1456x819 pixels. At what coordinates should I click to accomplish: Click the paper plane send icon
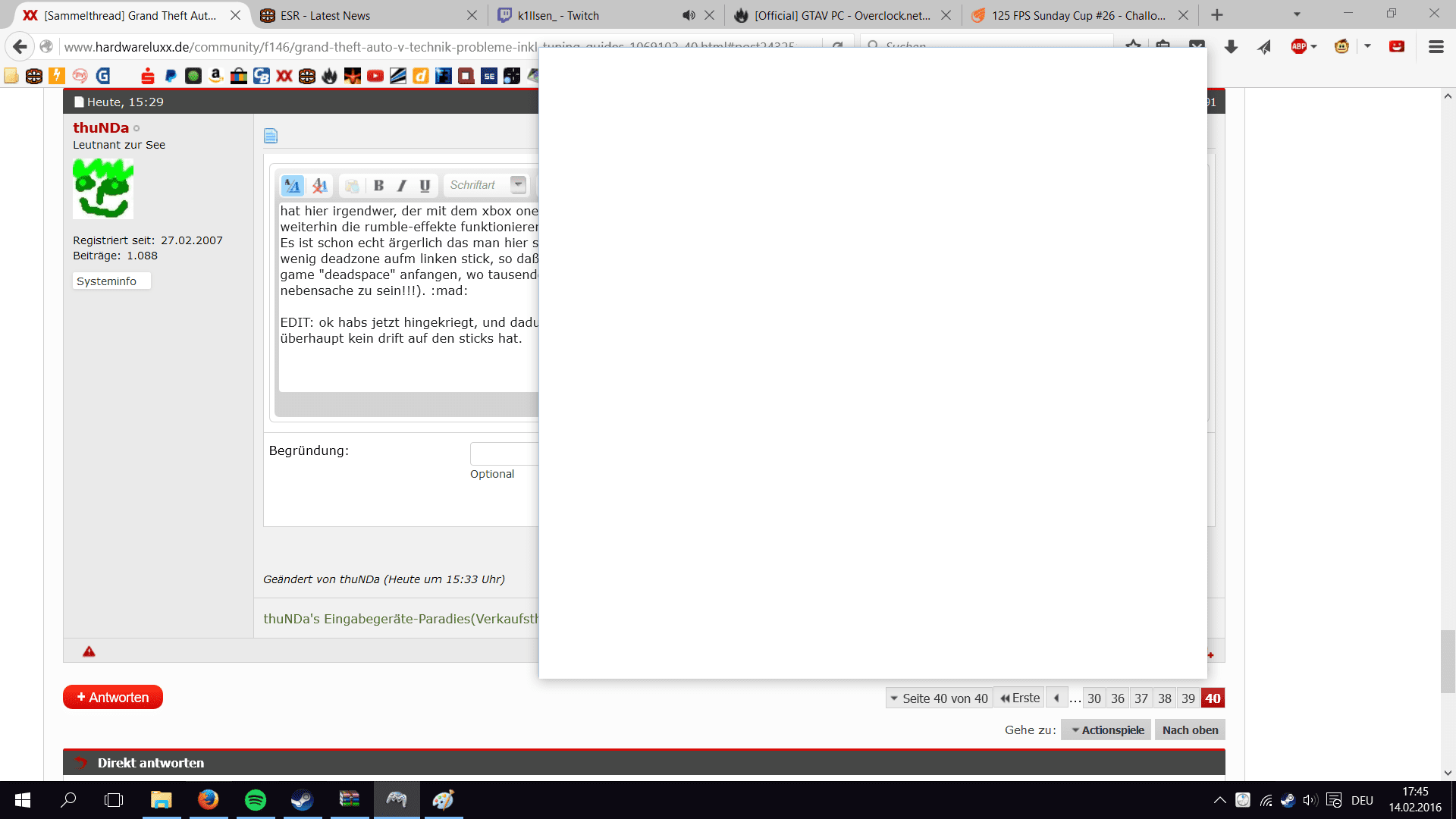point(1264,47)
